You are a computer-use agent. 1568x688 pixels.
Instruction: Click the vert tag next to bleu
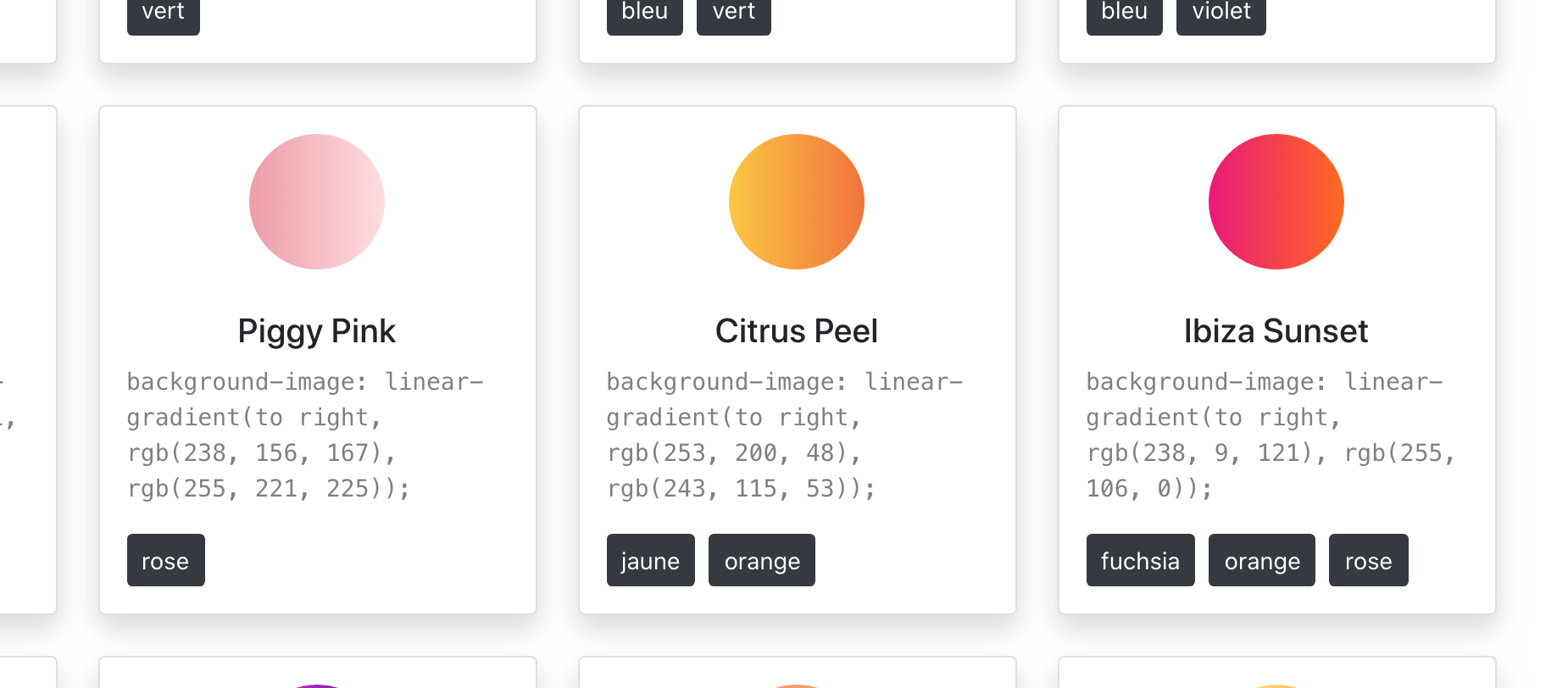(x=733, y=14)
